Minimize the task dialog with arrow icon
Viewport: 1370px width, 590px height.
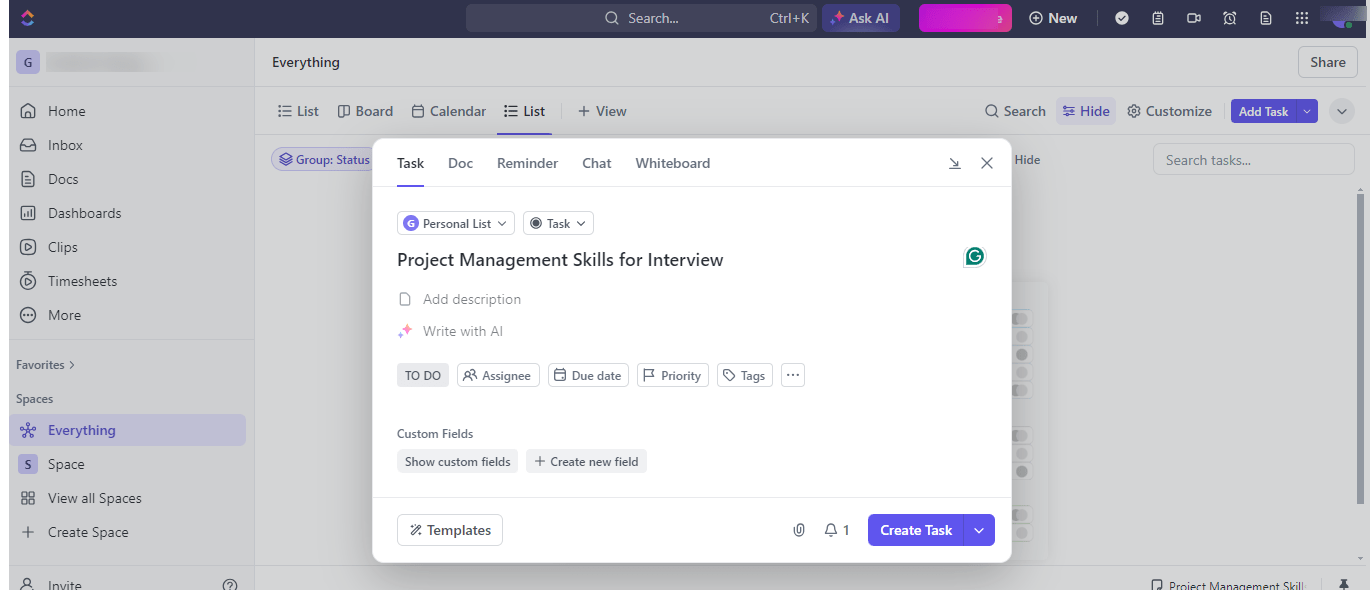(955, 163)
